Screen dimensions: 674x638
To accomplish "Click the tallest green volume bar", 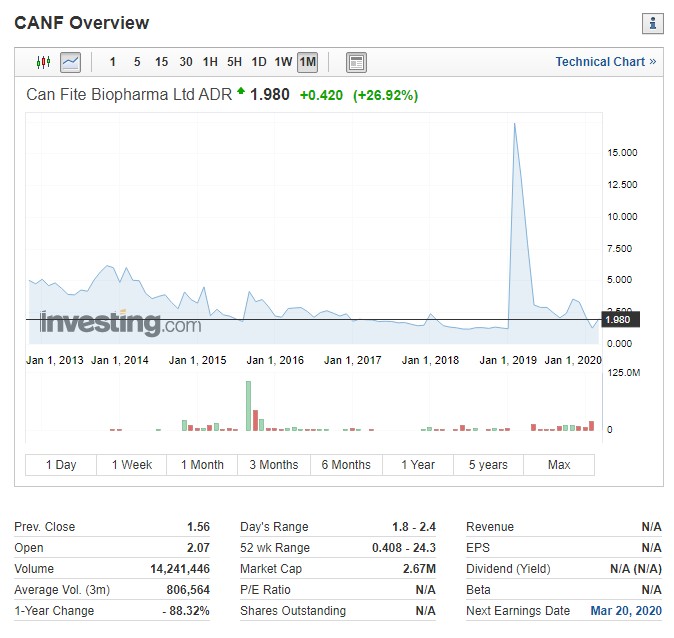I will (248, 406).
